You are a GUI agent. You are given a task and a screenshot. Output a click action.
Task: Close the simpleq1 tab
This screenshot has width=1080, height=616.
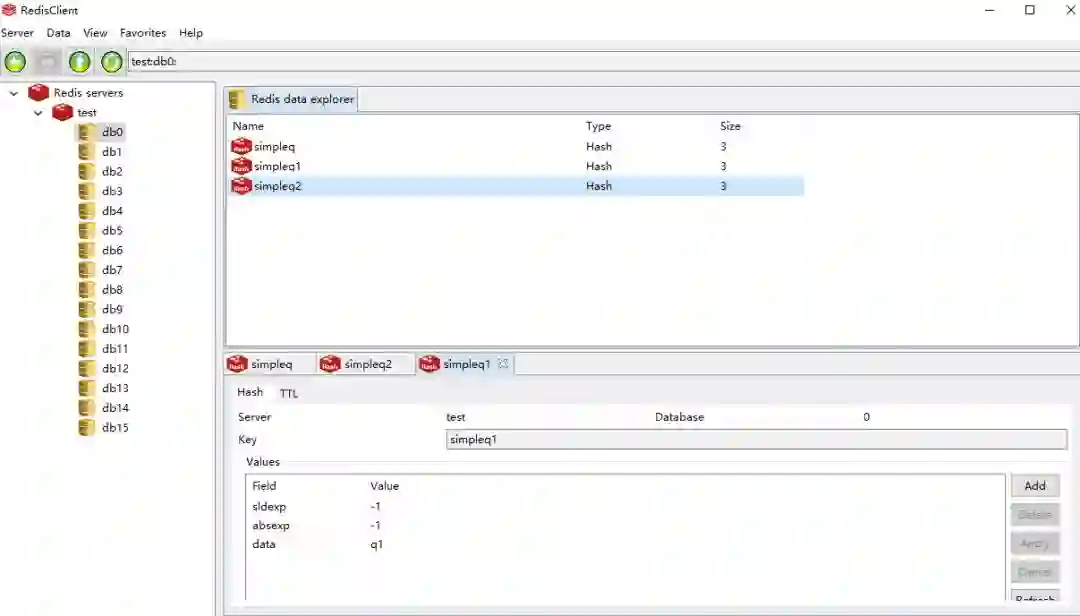point(503,363)
